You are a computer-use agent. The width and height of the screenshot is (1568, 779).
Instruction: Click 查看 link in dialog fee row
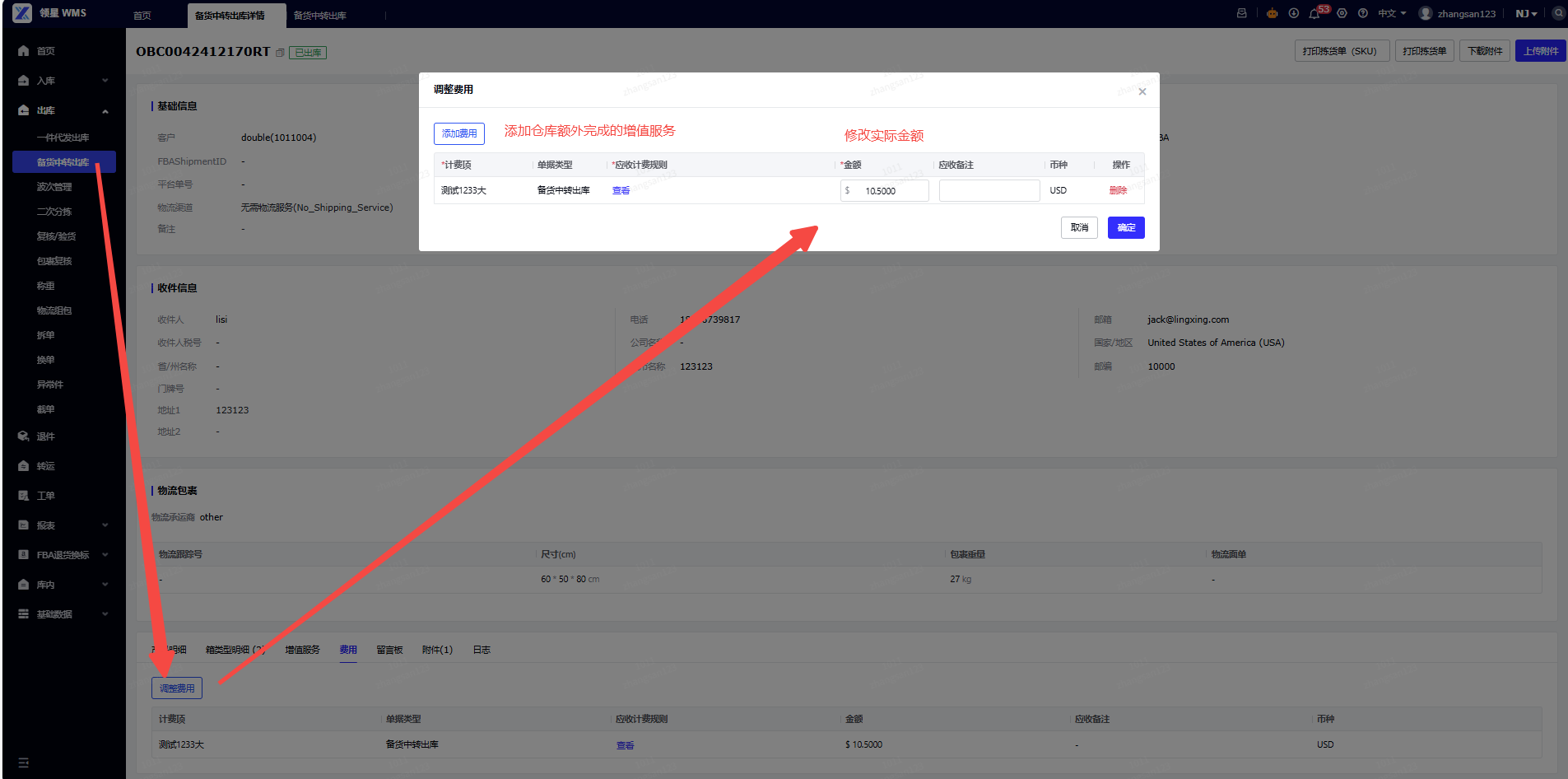point(621,190)
